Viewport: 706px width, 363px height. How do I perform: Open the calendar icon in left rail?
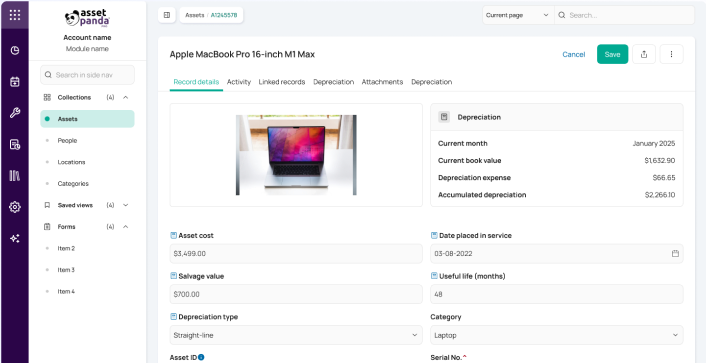pos(14,82)
